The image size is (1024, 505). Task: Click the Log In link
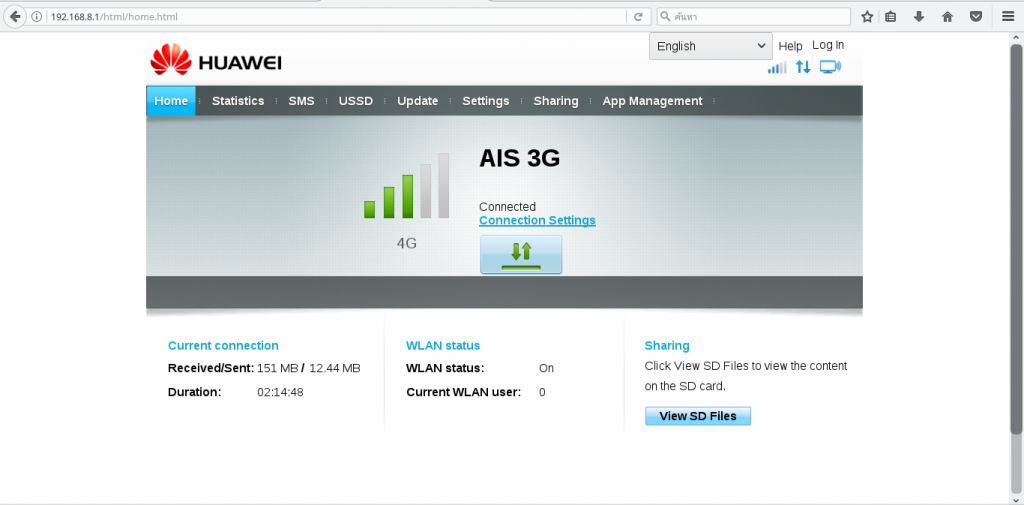pos(828,44)
